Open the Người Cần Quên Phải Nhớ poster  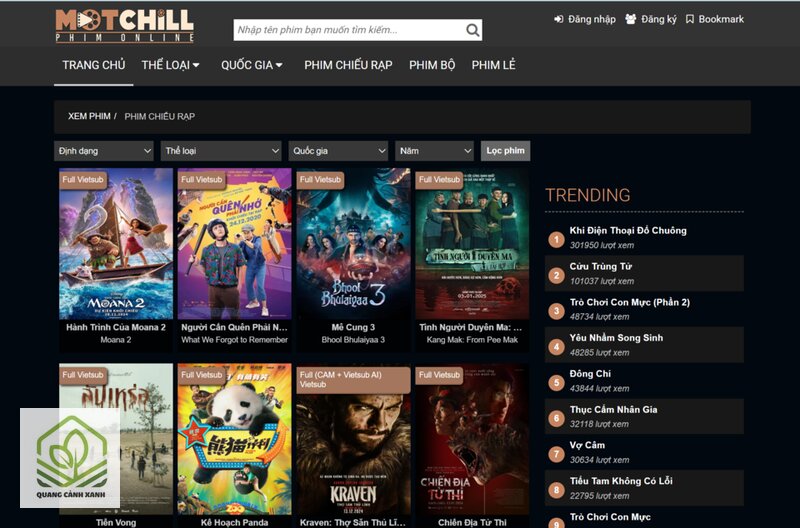(235, 244)
